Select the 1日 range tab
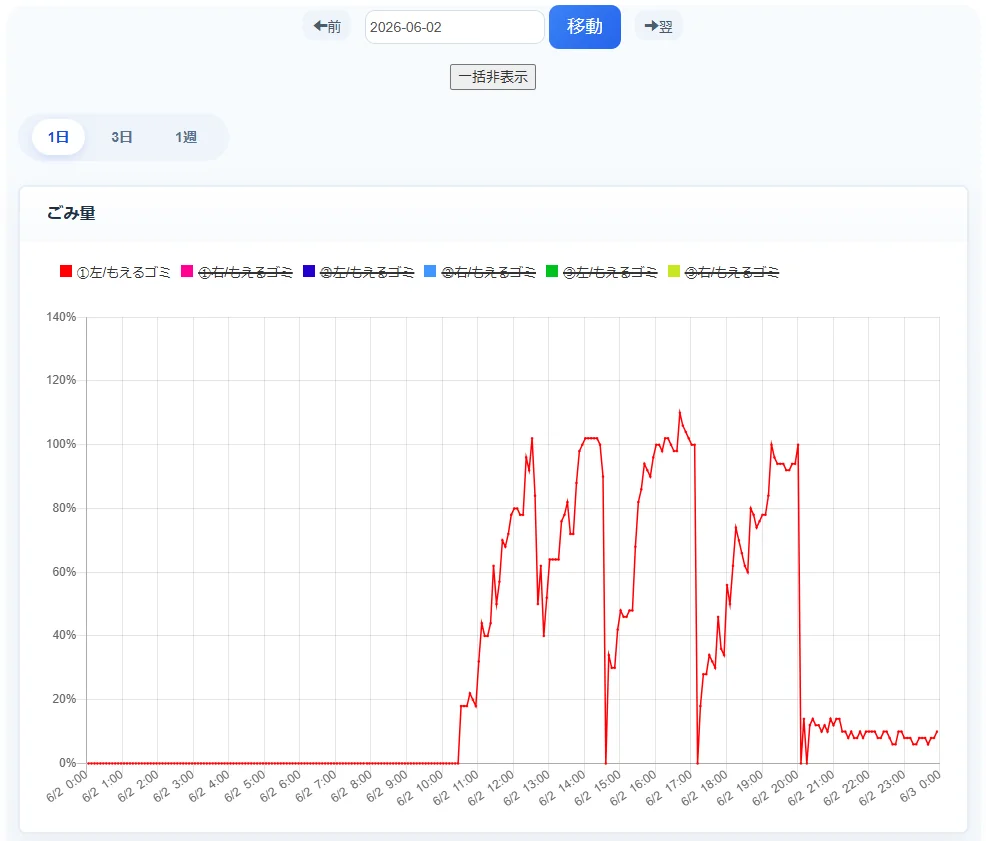 click(58, 137)
